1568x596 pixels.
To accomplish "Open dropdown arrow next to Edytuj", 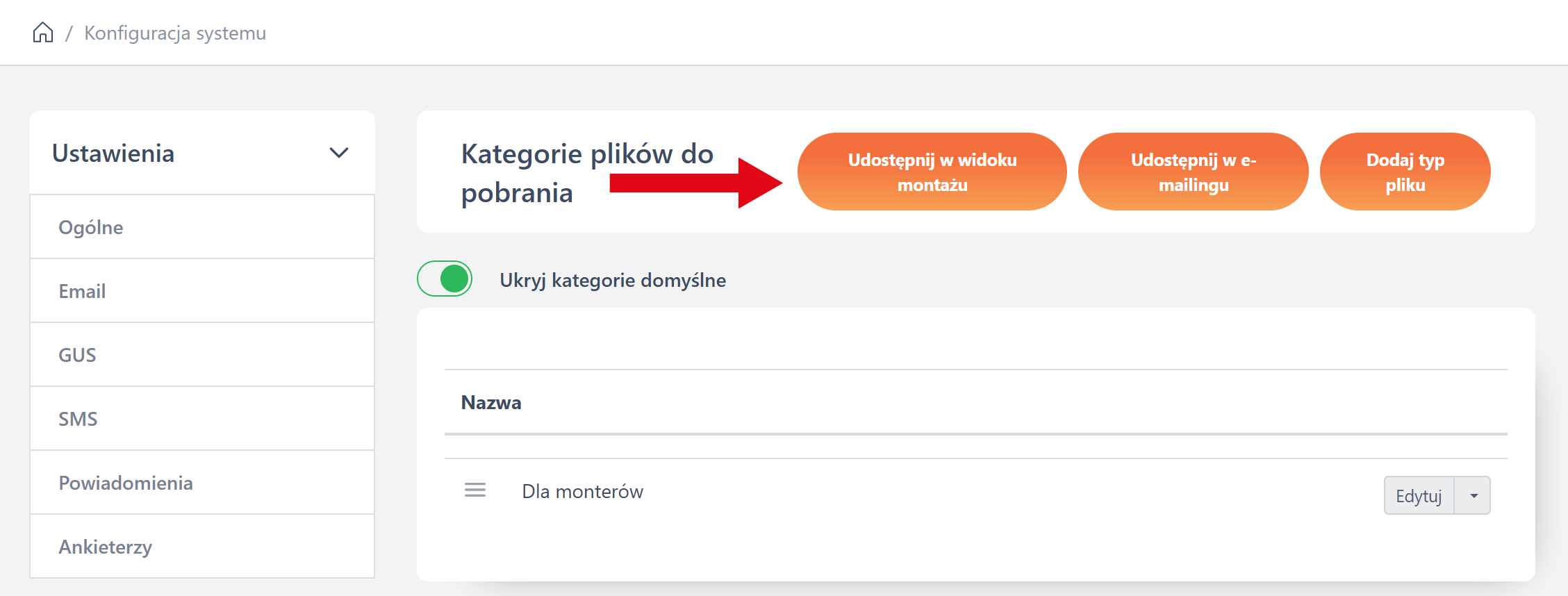I will click(x=1473, y=495).
